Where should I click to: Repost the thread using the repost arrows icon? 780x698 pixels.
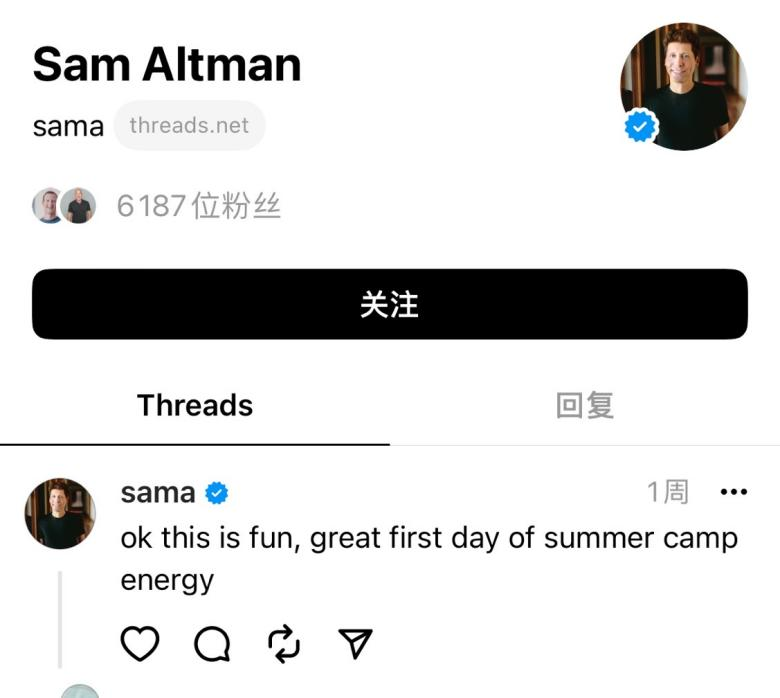point(284,644)
